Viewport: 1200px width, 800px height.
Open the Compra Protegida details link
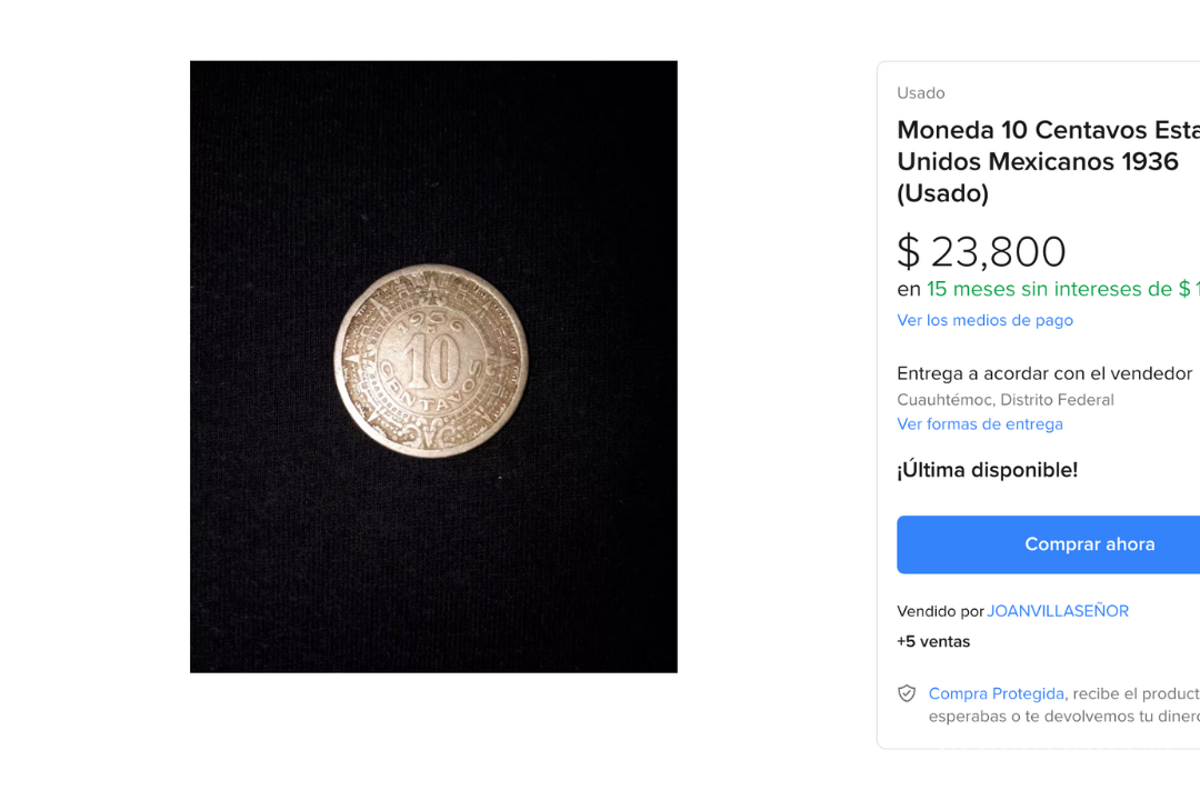[996, 693]
